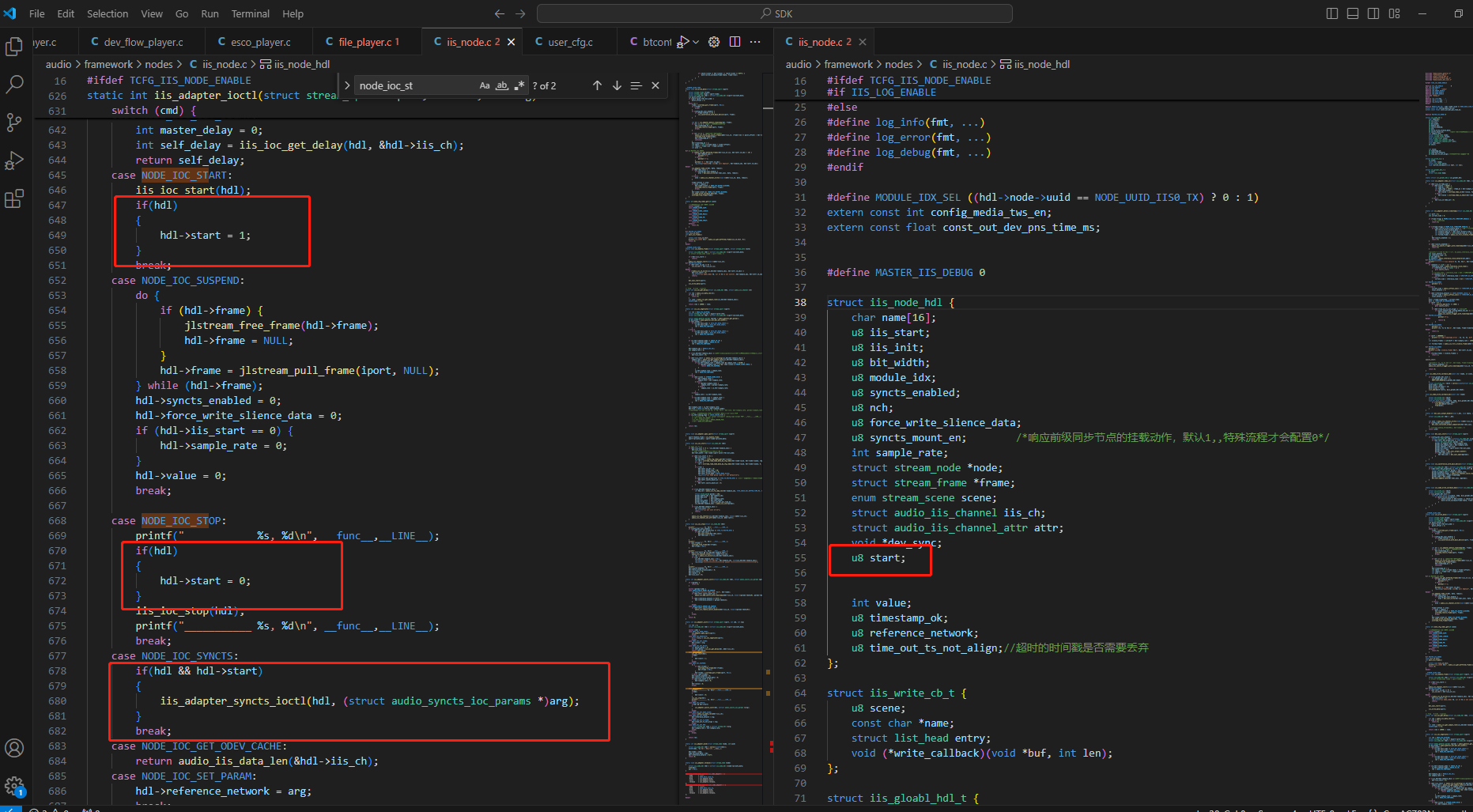This screenshot has height=812, width=1473.
Task: Close the find widget
Action: point(655,85)
